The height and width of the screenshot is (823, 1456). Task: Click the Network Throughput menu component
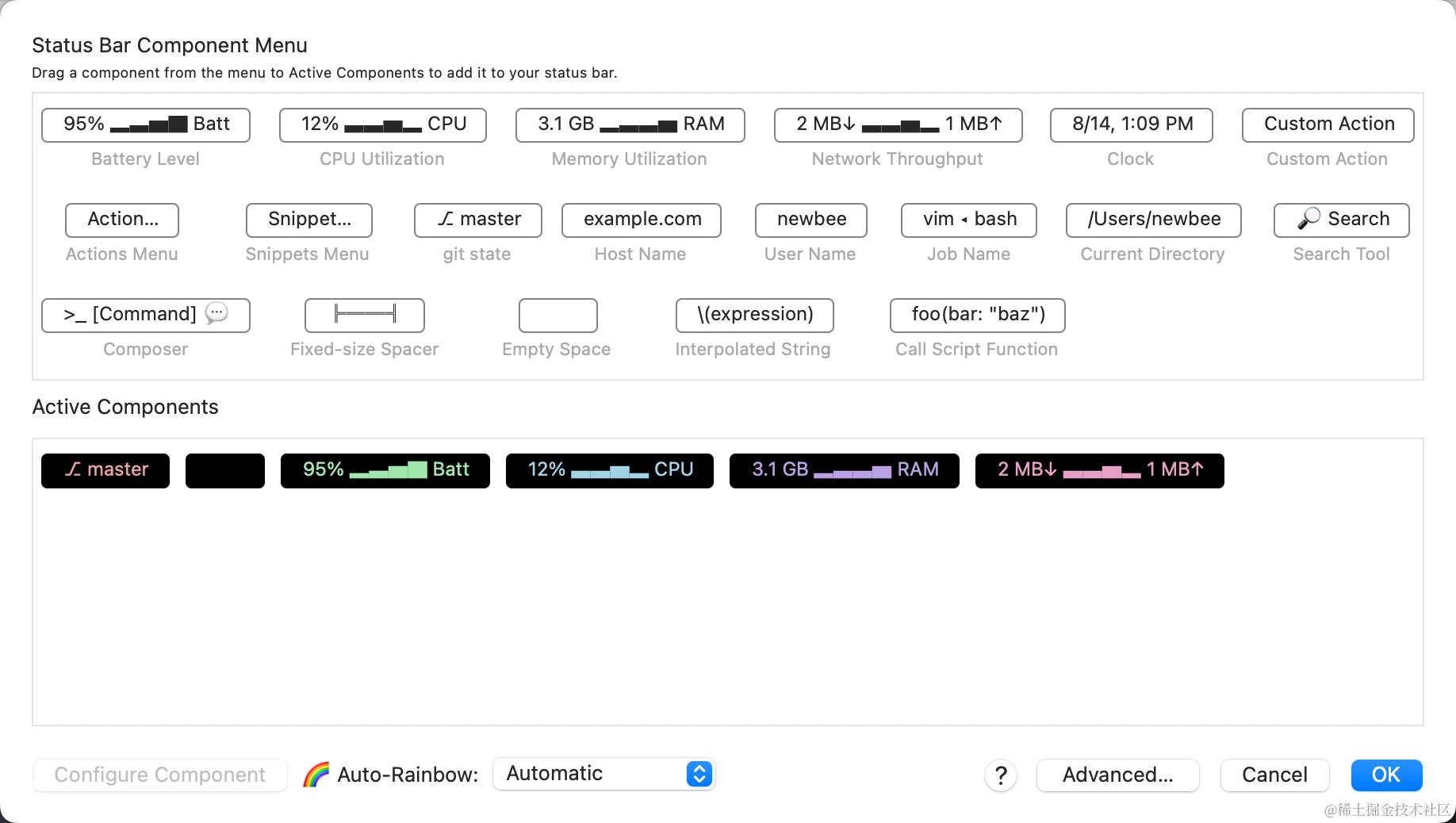click(899, 124)
